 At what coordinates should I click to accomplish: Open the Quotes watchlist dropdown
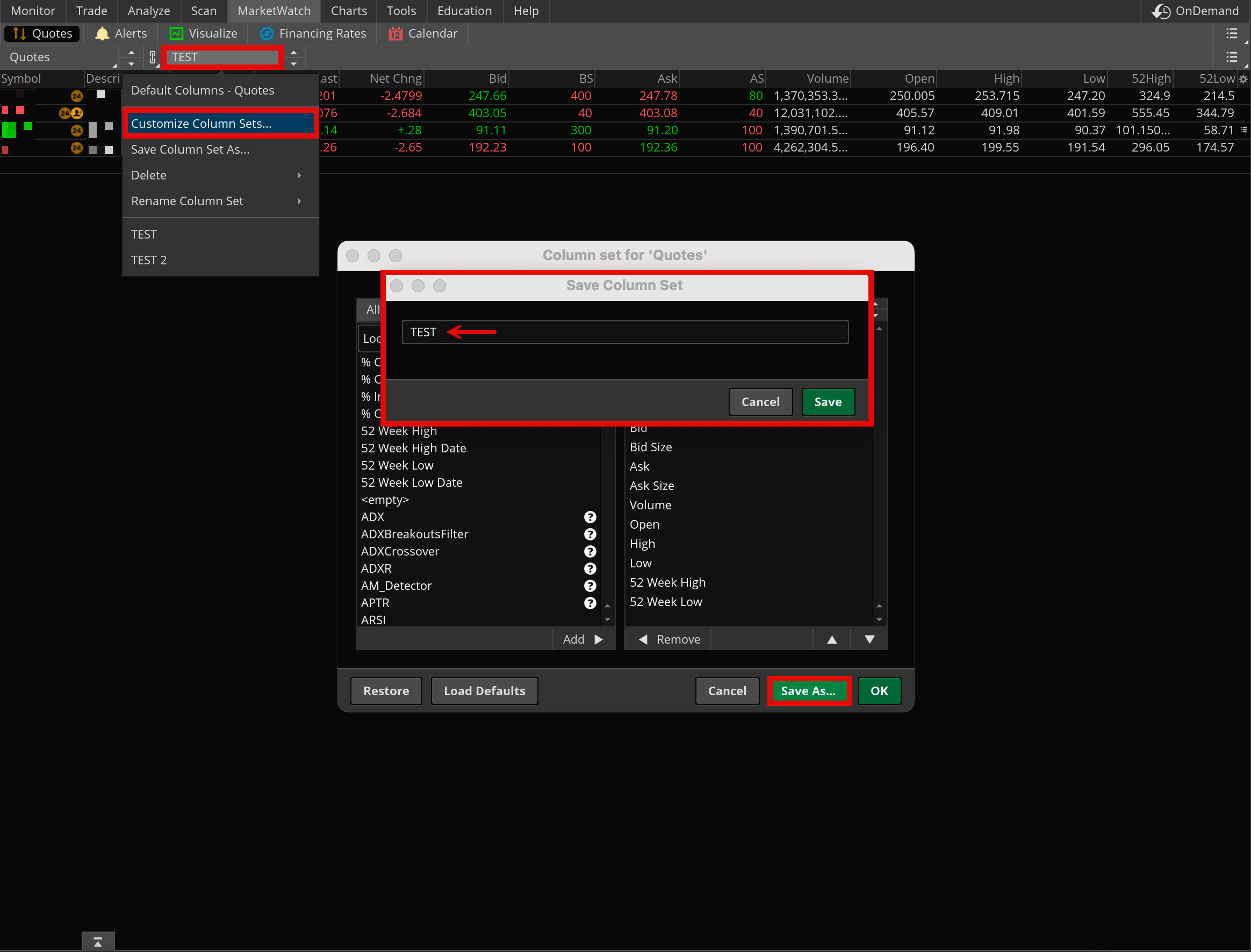pos(60,57)
